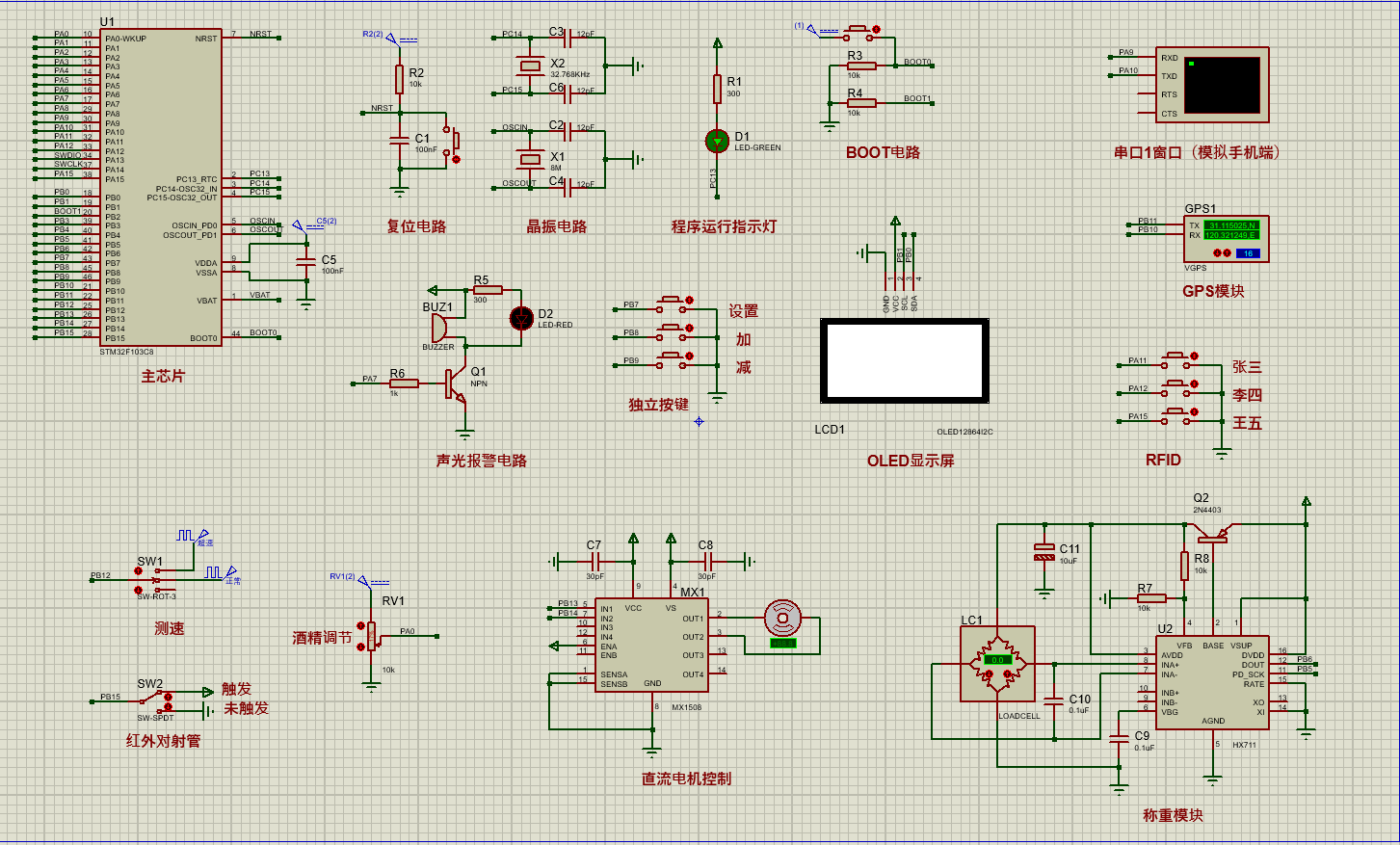
Task: Toggle the 减 push button on PB9
Action: click(x=674, y=361)
